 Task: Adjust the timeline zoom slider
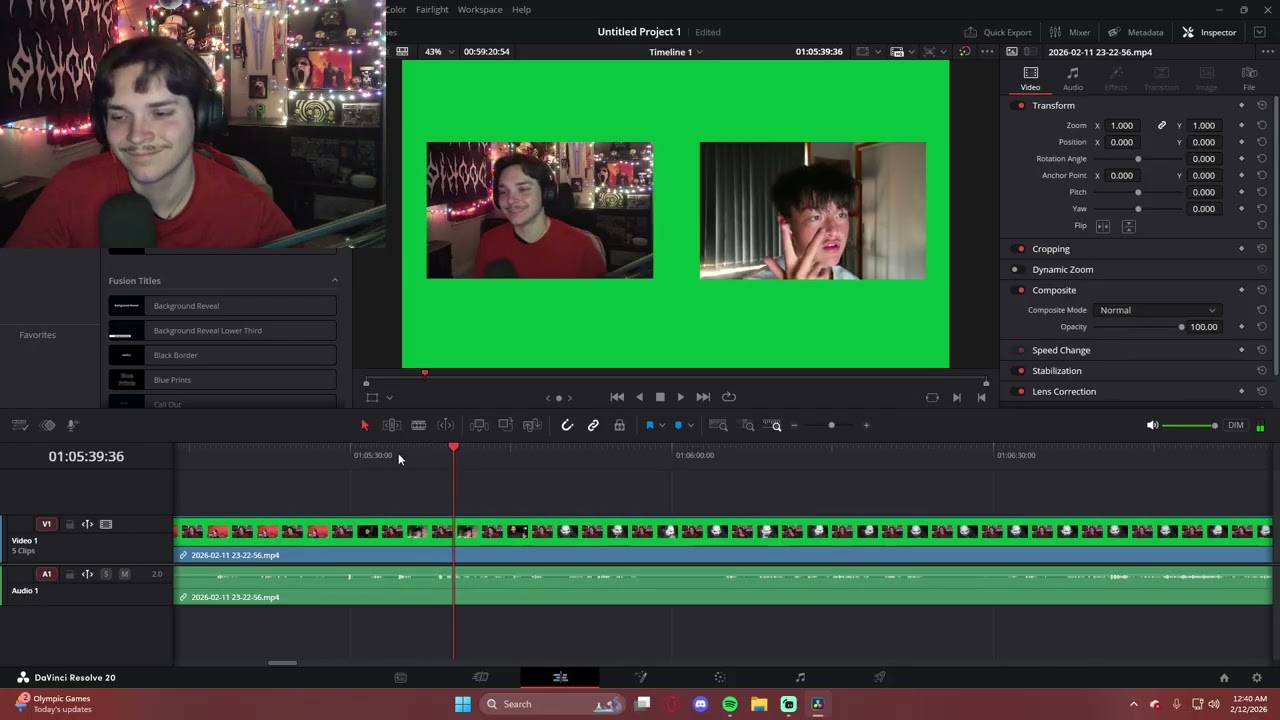coord(831,425)
